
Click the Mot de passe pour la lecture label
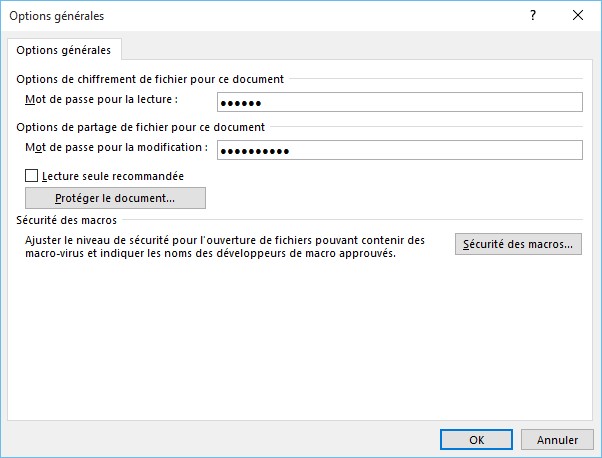(x=100, y=100)
